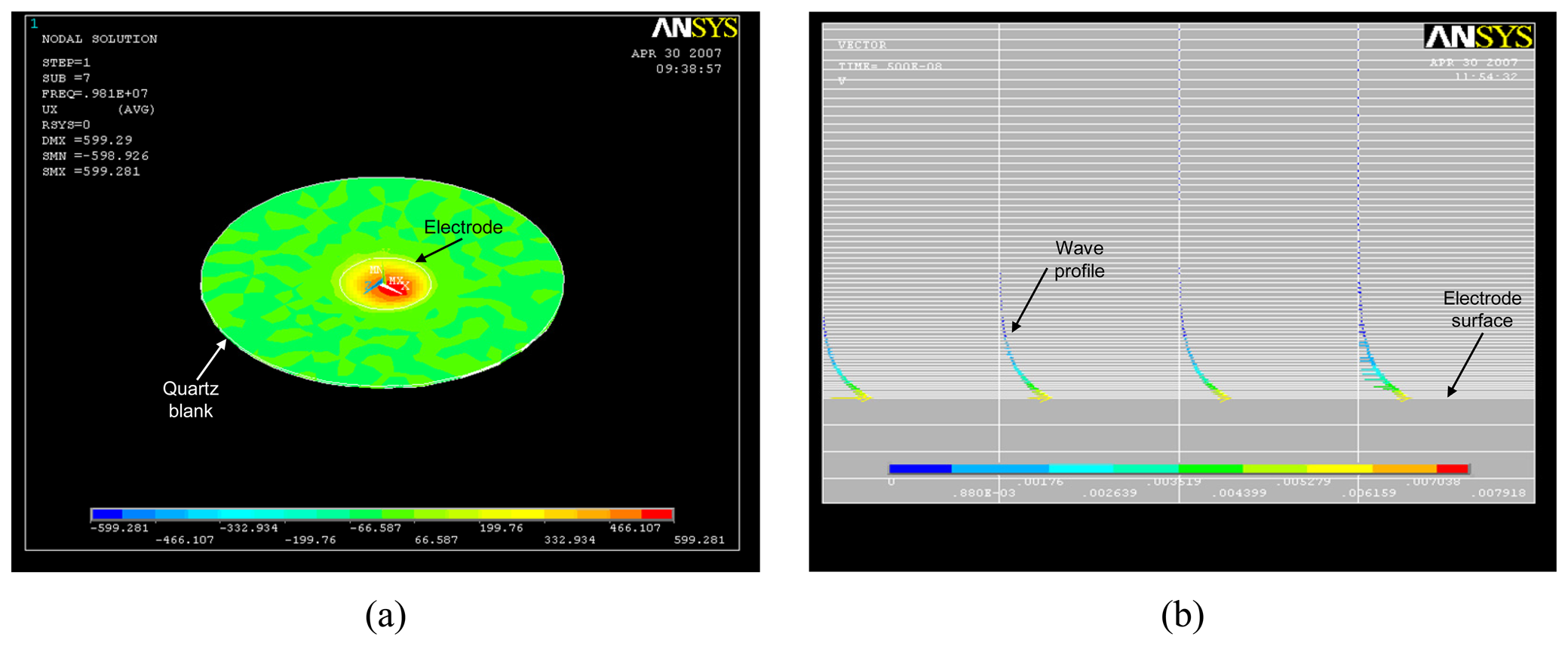The height and width of the screenshot is (646, 1568).
Task: Select the window number 1 label
Action: point(33,23)
